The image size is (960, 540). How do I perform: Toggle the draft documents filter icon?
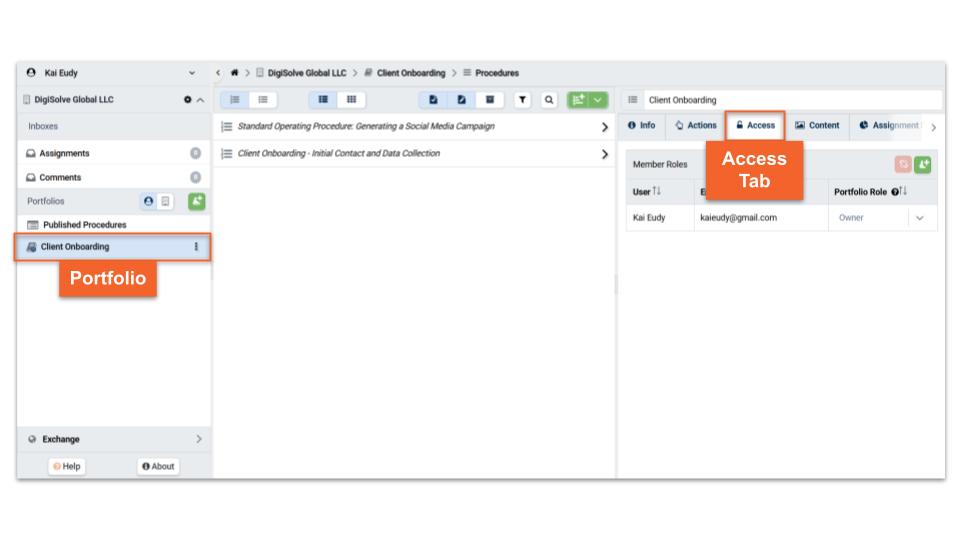(462, 100)
